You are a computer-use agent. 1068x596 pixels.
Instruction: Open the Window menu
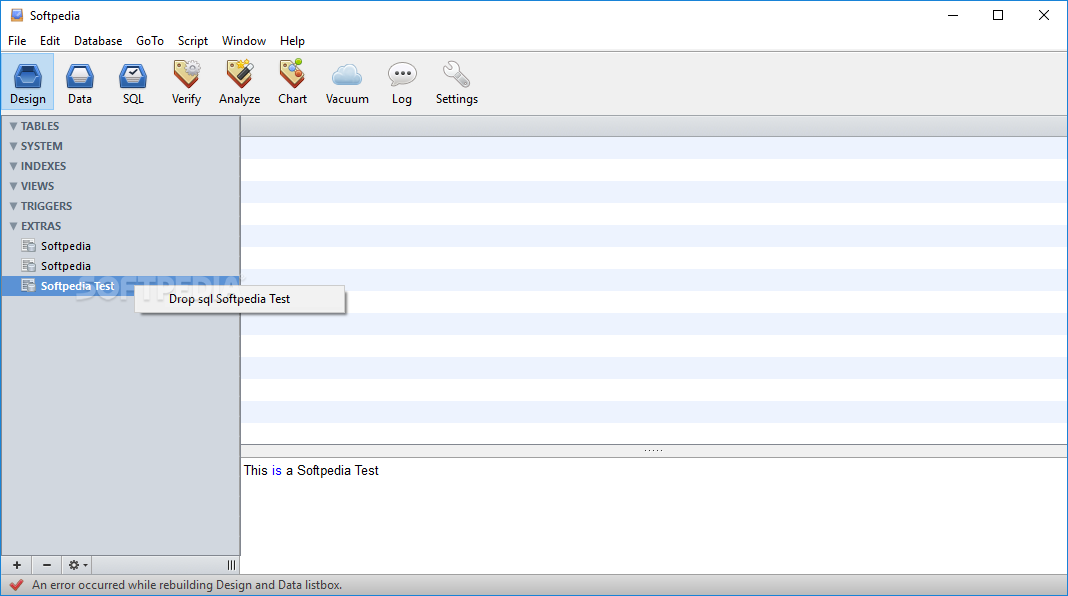tap(244, 41)
